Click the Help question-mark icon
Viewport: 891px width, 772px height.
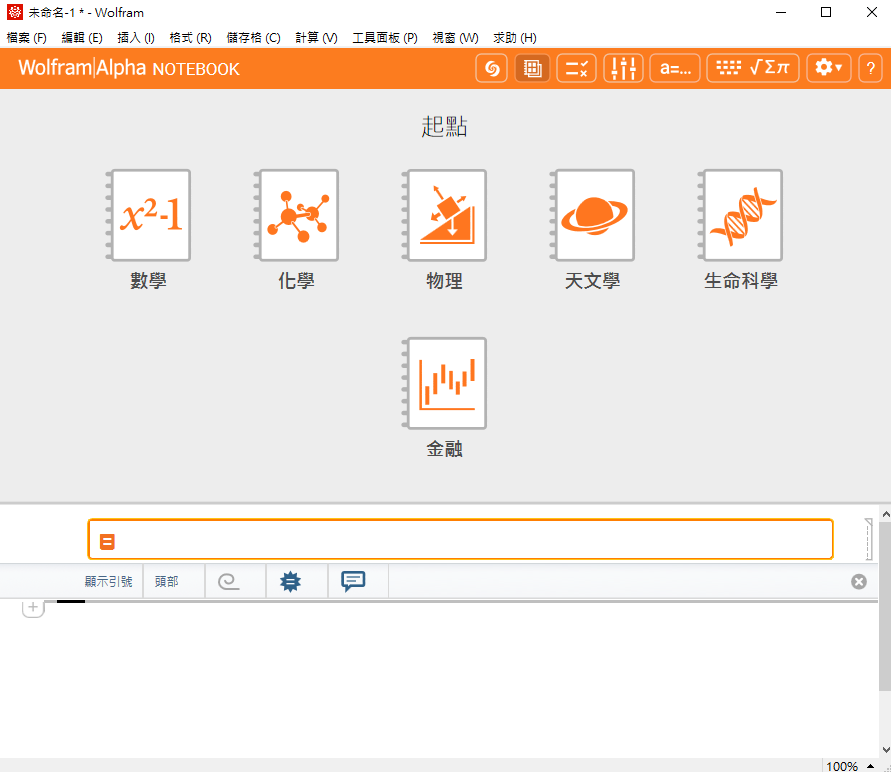click(x=869, y=68)
